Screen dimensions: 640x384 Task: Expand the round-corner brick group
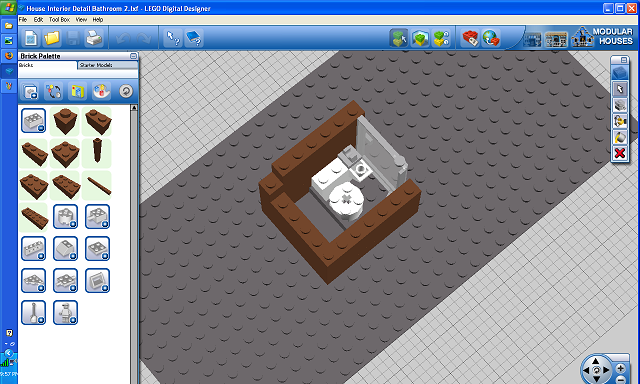coord(65,216)
